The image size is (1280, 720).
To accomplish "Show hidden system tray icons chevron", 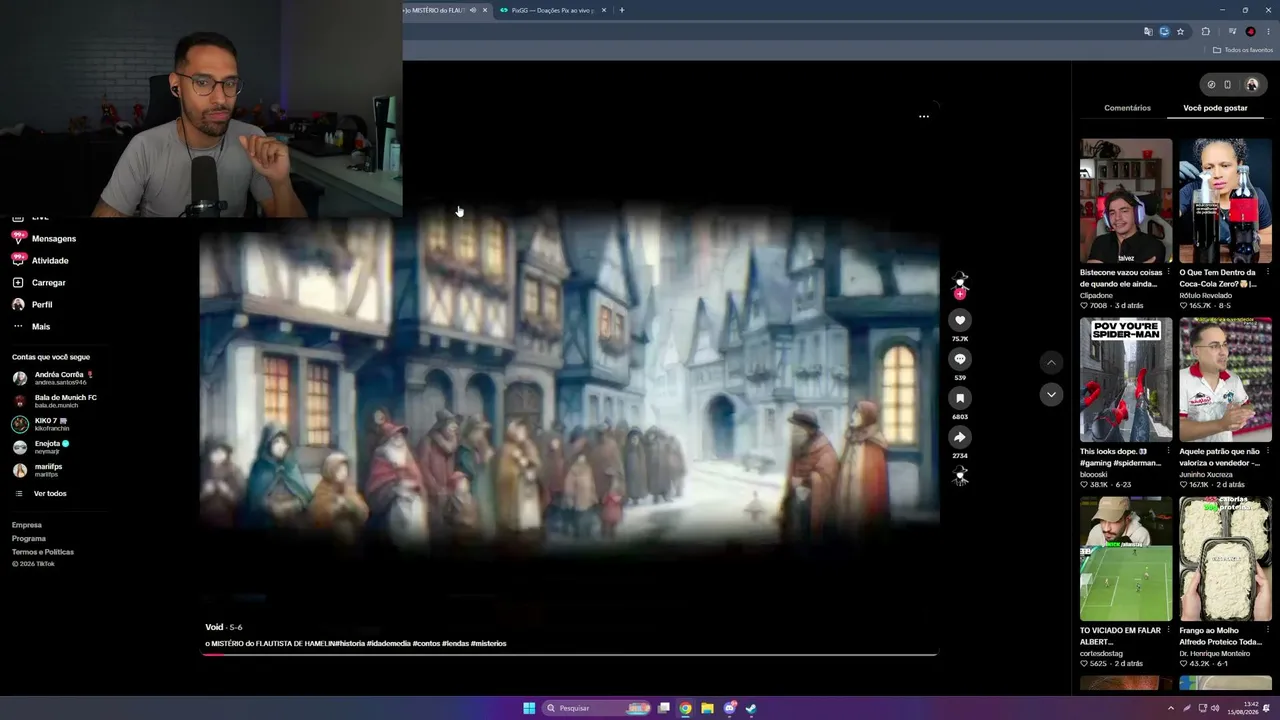I will [1173, 708].
